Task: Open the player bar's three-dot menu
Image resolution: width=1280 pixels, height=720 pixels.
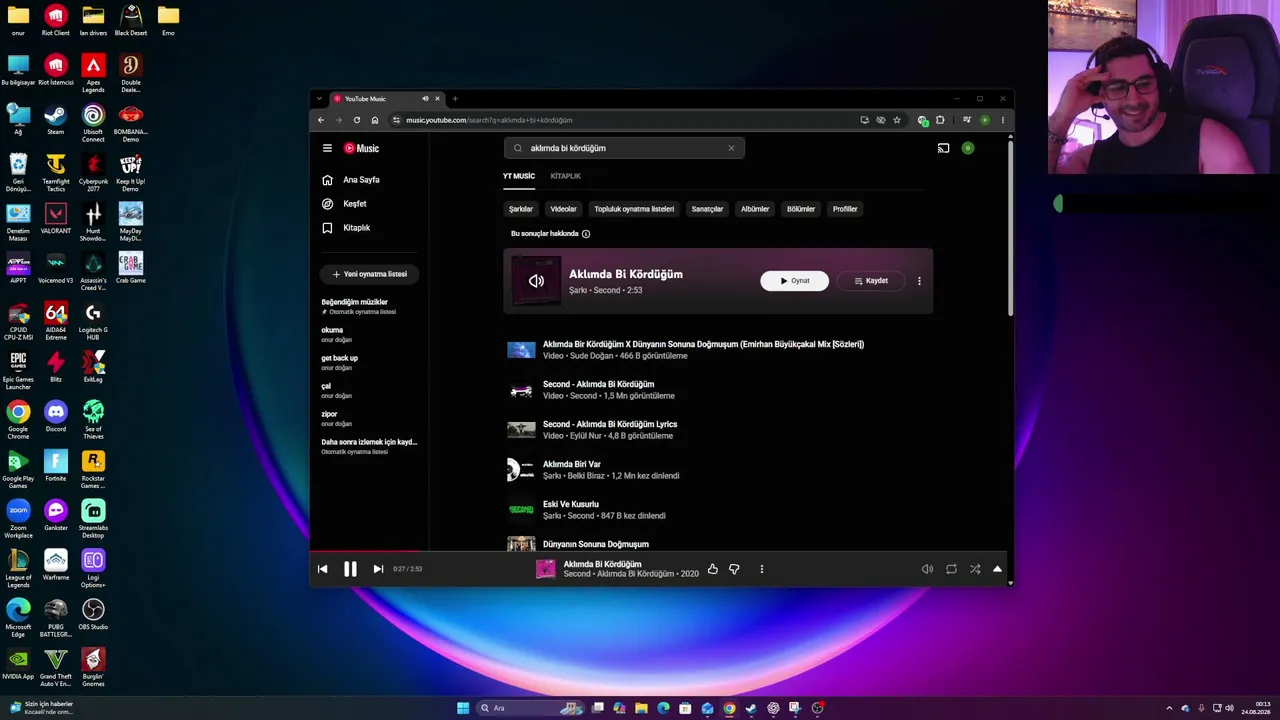Action: [x=761, y=569]
